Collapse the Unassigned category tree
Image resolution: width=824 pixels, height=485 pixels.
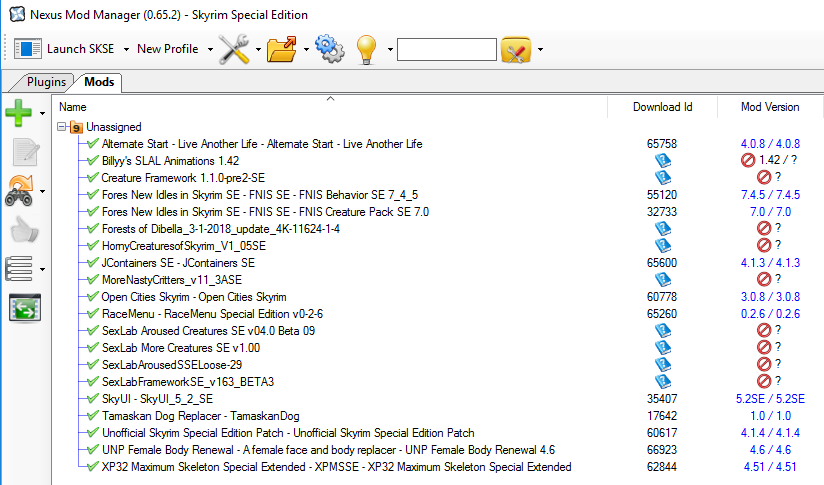click(61, 127)
